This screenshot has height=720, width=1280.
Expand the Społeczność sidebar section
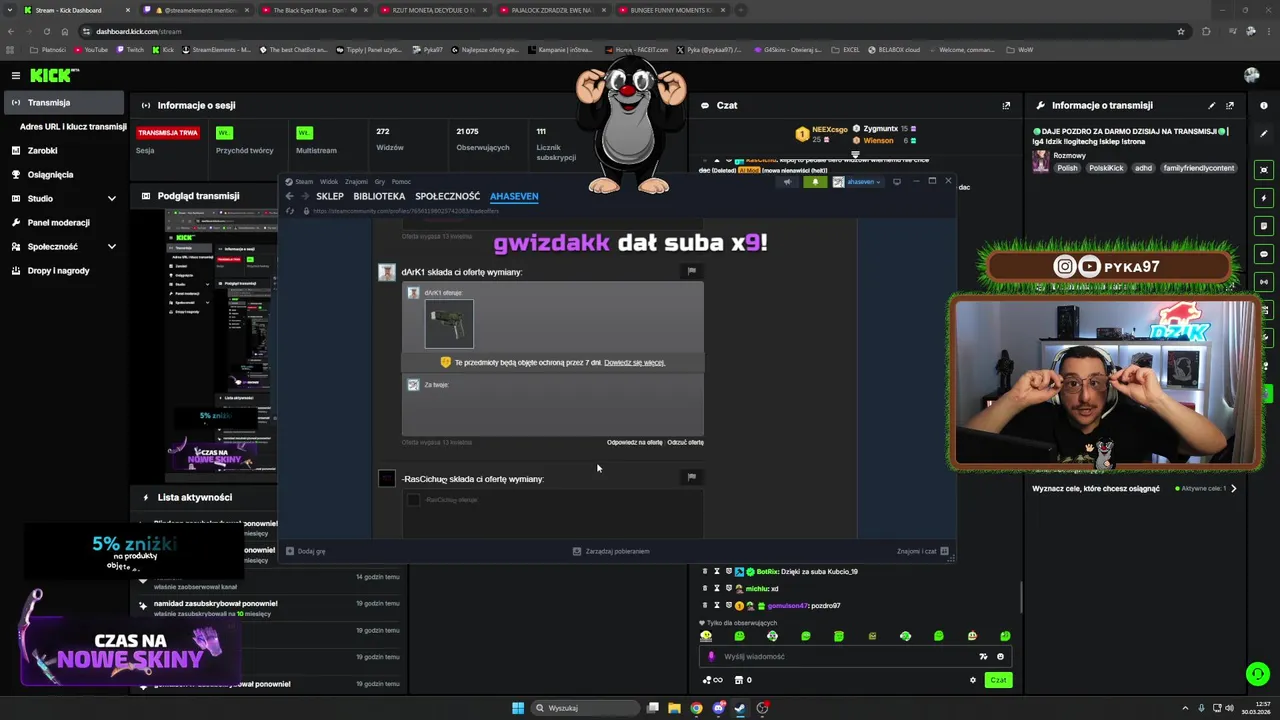pyautogui.click(x=111, y=247)
